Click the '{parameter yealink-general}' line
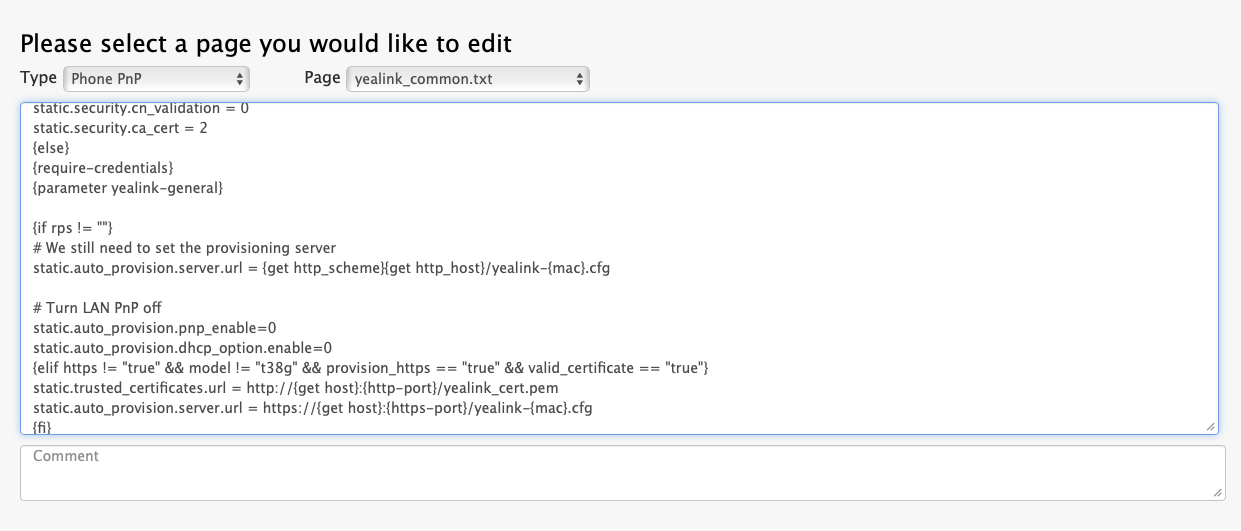 point(128,188)
